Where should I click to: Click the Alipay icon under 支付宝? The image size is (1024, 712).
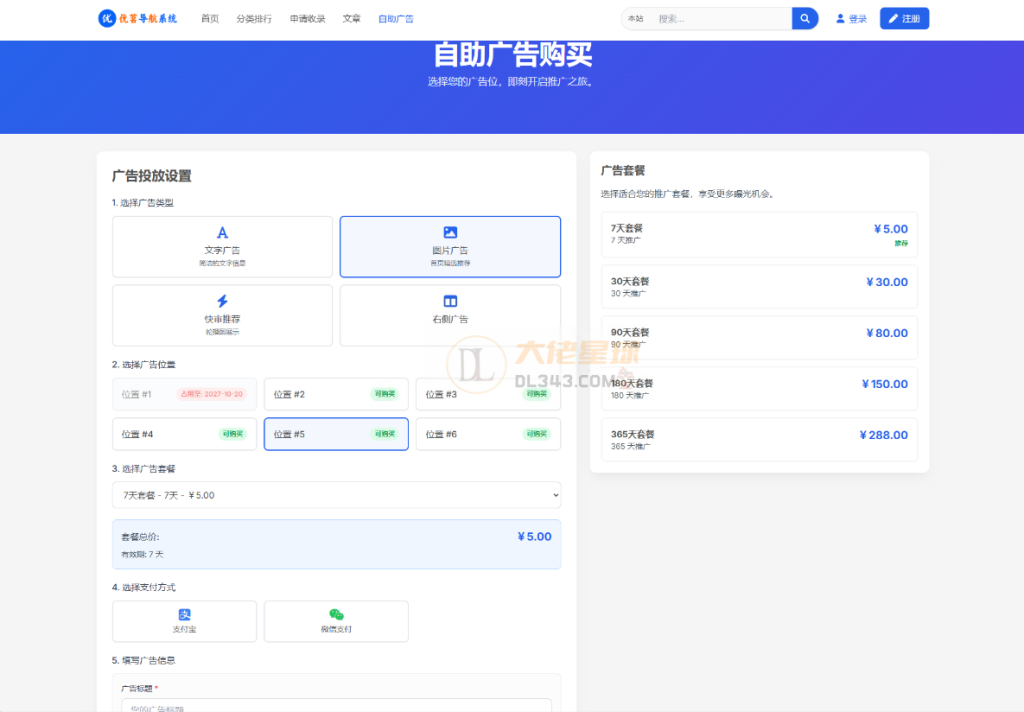click(x=184, y=613)
